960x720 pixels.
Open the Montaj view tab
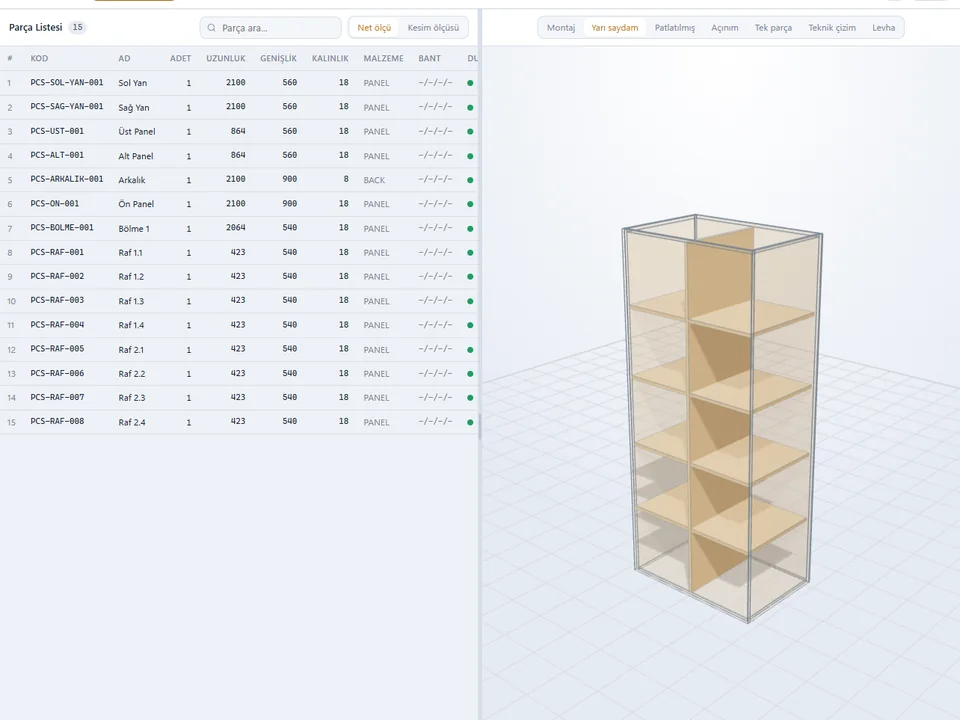click(561, 28)
